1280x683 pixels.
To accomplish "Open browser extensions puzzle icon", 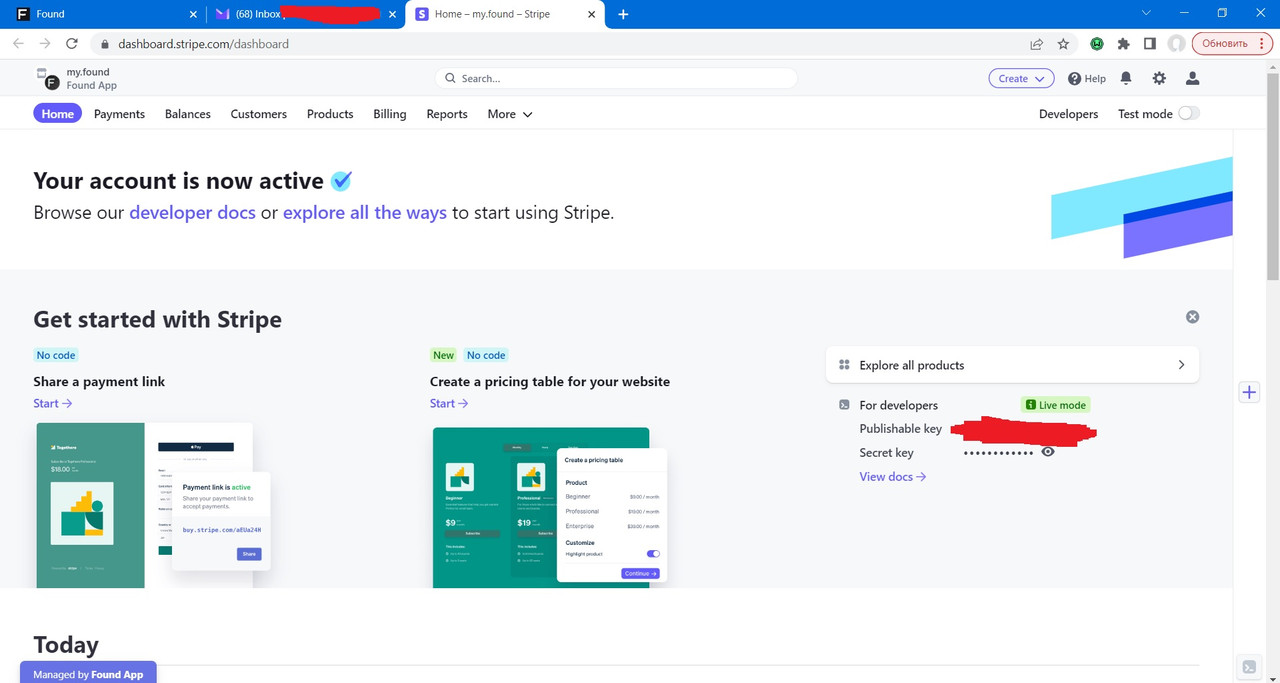I will pos(1123,44).
